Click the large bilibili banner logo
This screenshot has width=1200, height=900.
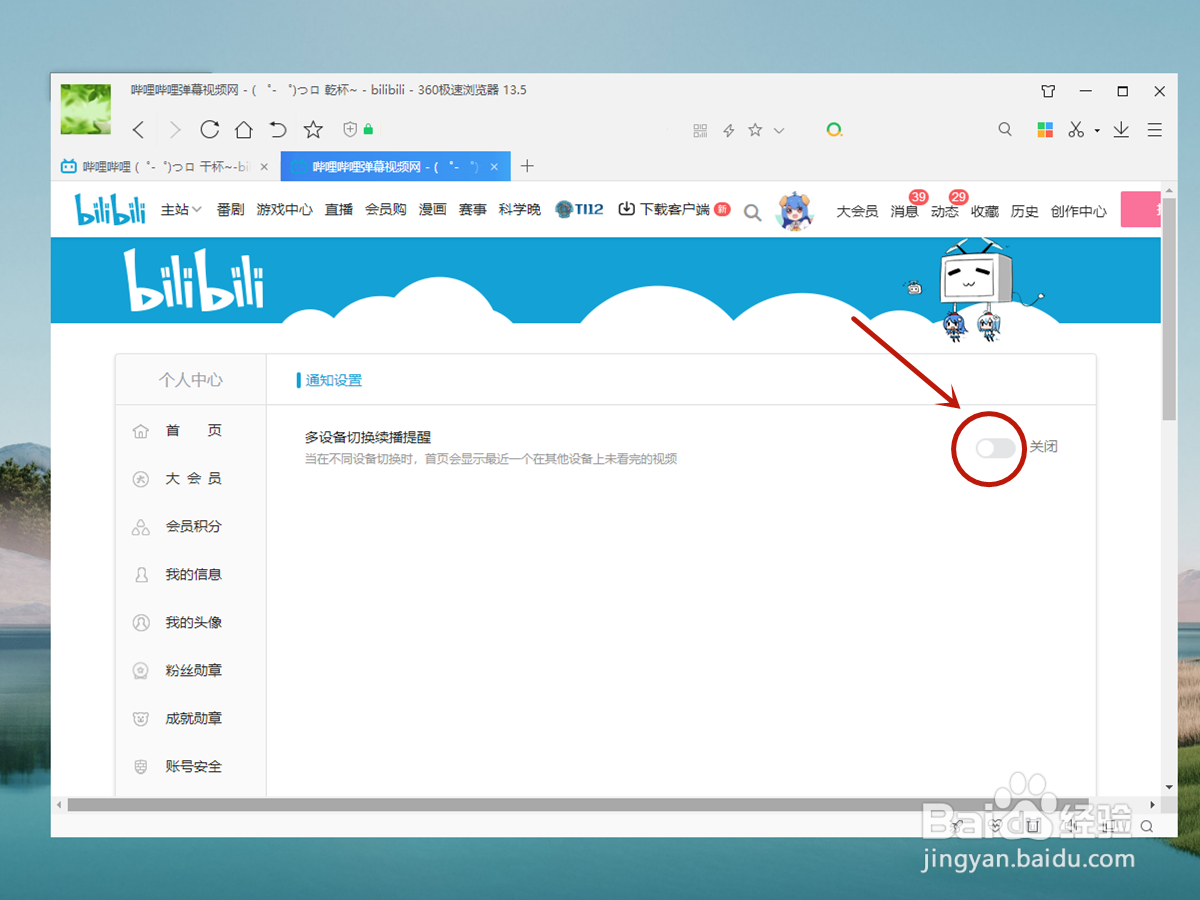pyautogui.click(x=194, y=279)
